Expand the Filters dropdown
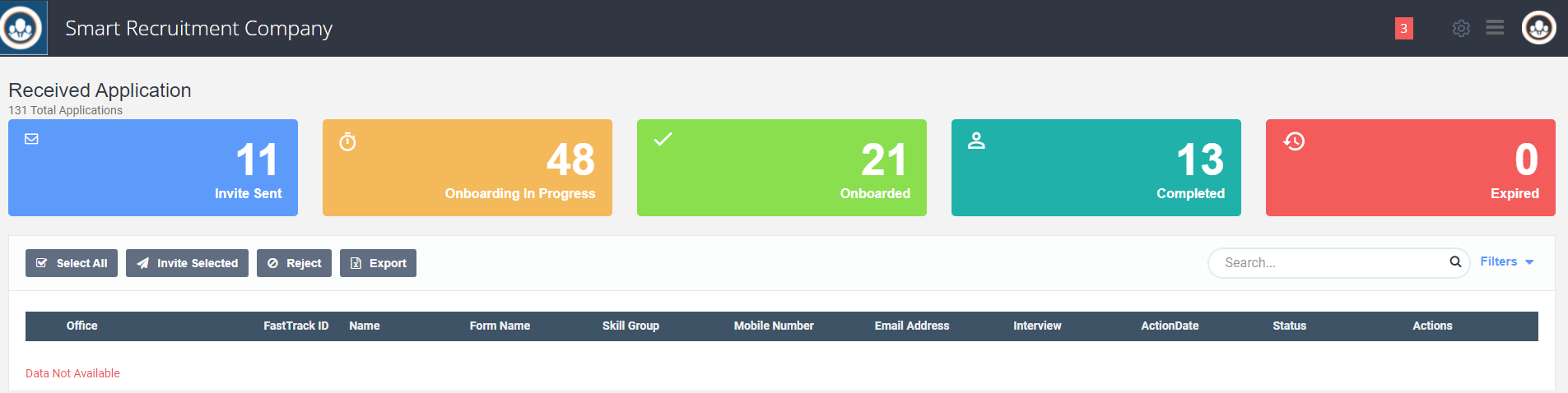 pyautogui.click(x=1506, y=261)
